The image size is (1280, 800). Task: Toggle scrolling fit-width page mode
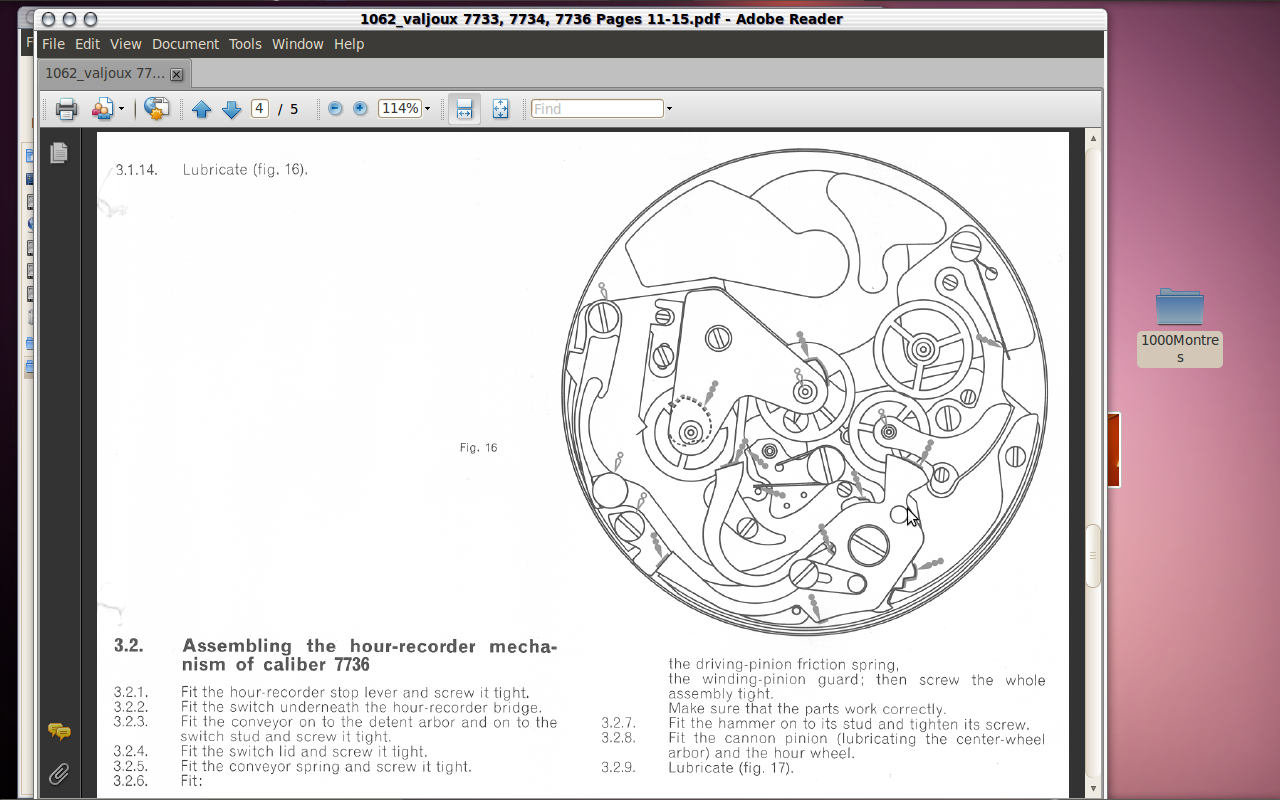click(x=464, y=109)
